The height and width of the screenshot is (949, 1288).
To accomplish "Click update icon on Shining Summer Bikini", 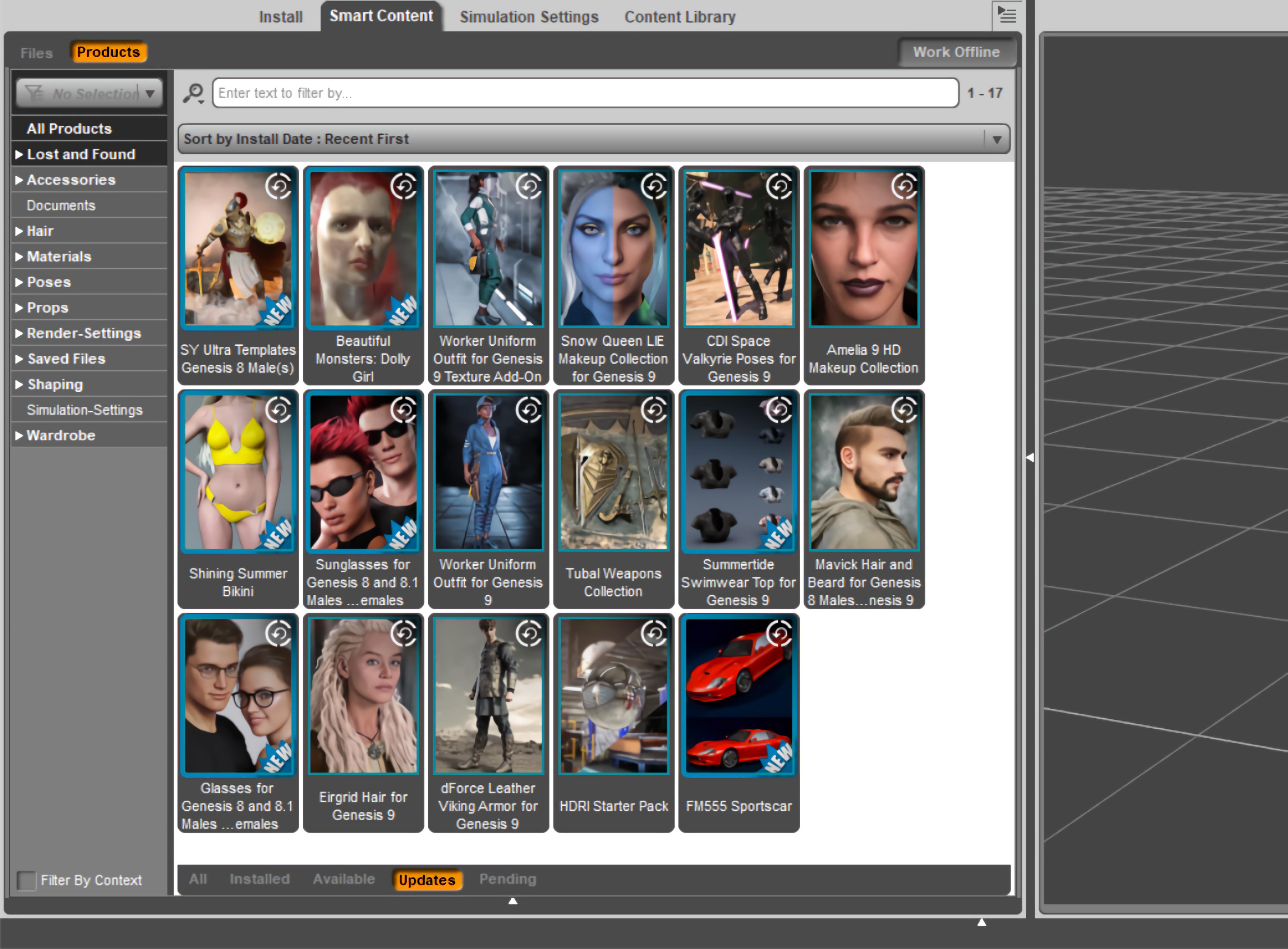I will tap(279, 409).
